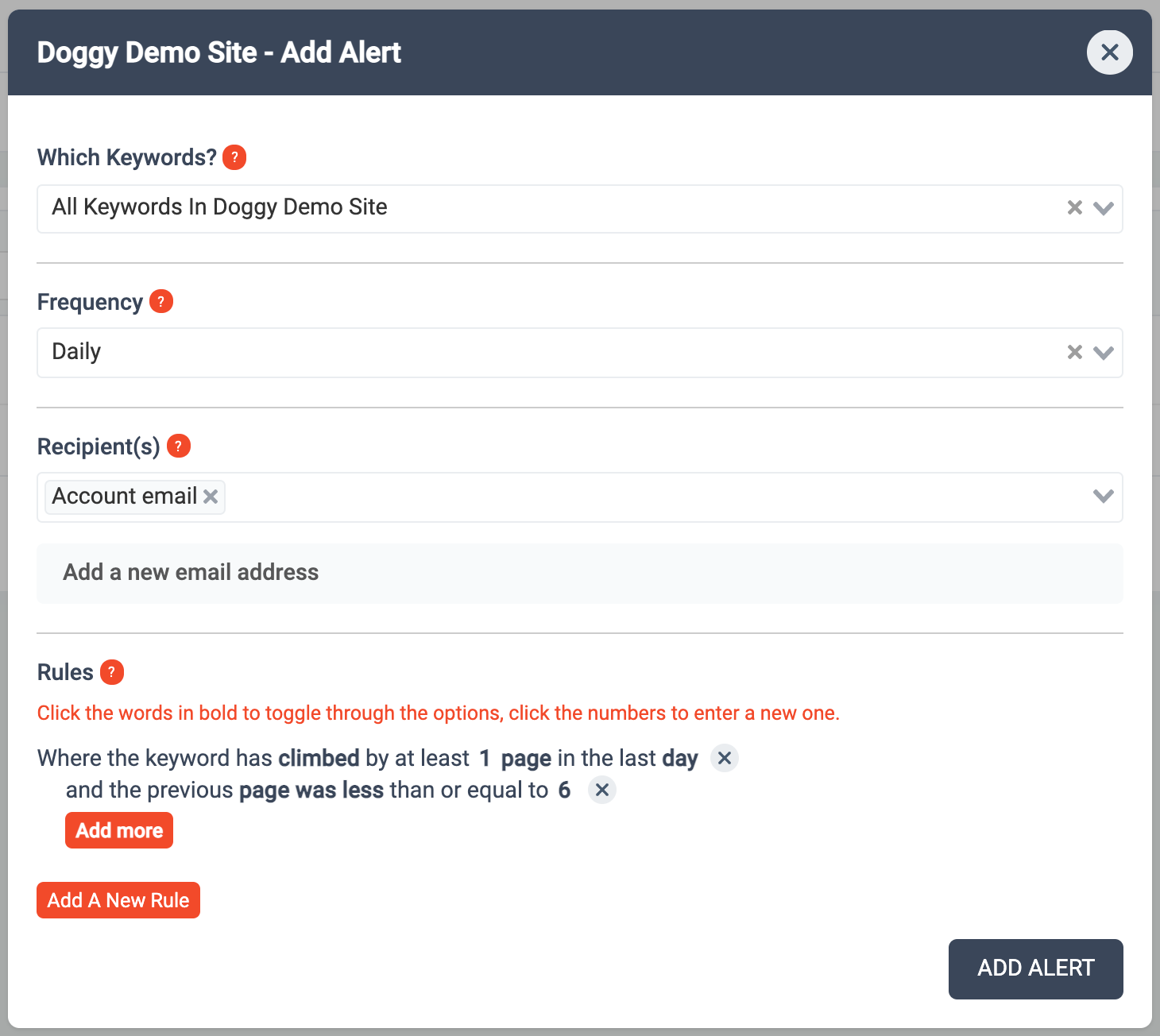
Task: Click the number 1 in the rule
Action: coord(485,758)
